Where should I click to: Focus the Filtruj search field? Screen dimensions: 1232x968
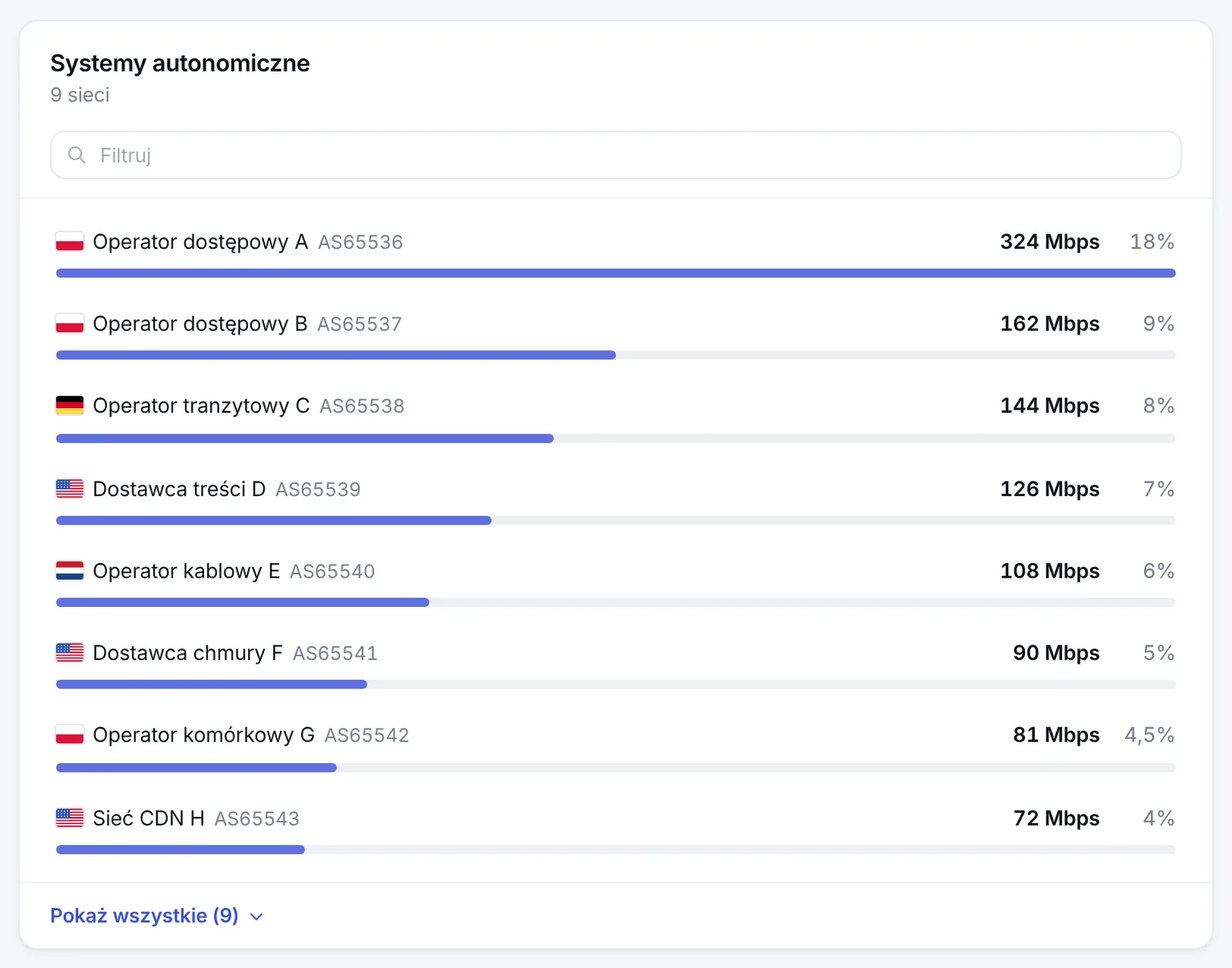tap(616, 155)
